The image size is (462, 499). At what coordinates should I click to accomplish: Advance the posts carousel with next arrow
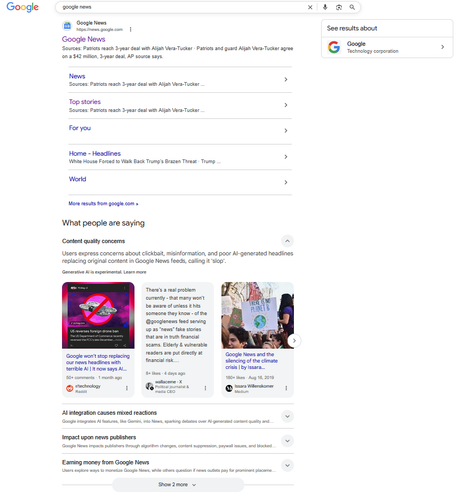tap(294, 341)
